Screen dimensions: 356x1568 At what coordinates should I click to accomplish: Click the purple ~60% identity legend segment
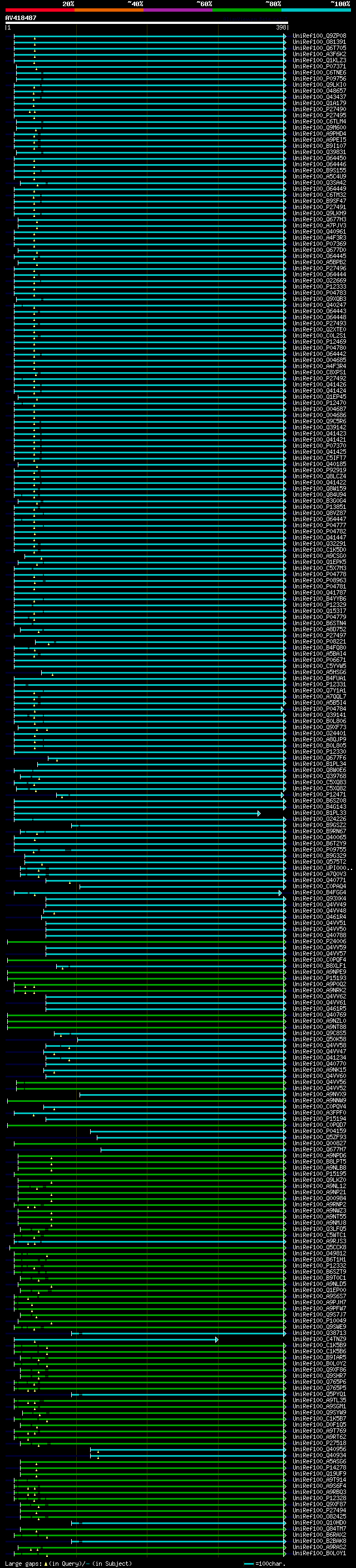click(177, 10)
